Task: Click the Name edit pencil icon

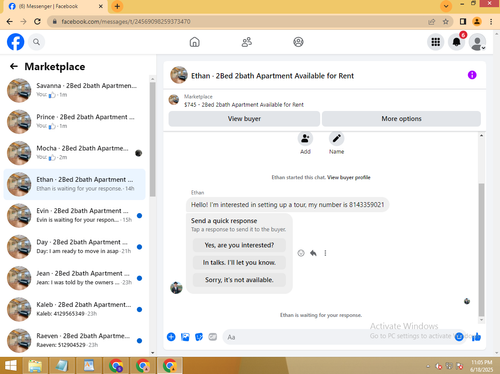Action: click(x=337, y=138)
